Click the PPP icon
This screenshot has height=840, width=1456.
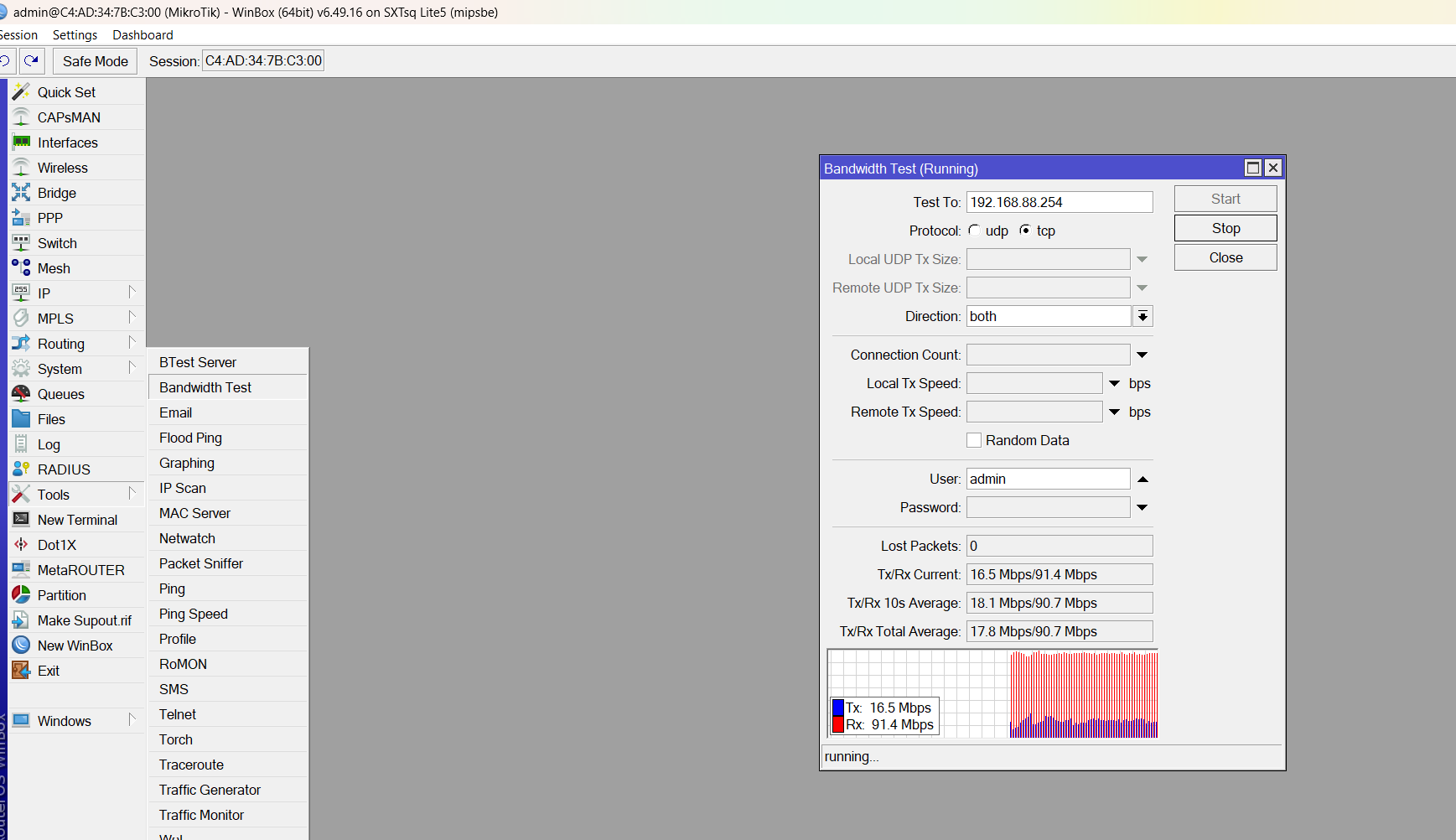click(x=21, y=218)
